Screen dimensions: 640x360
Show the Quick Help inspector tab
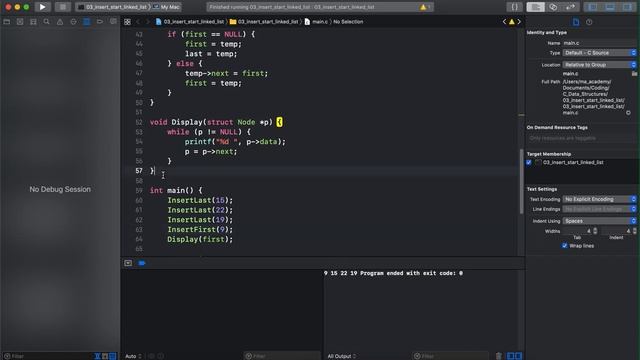click(x=589, y=22)
